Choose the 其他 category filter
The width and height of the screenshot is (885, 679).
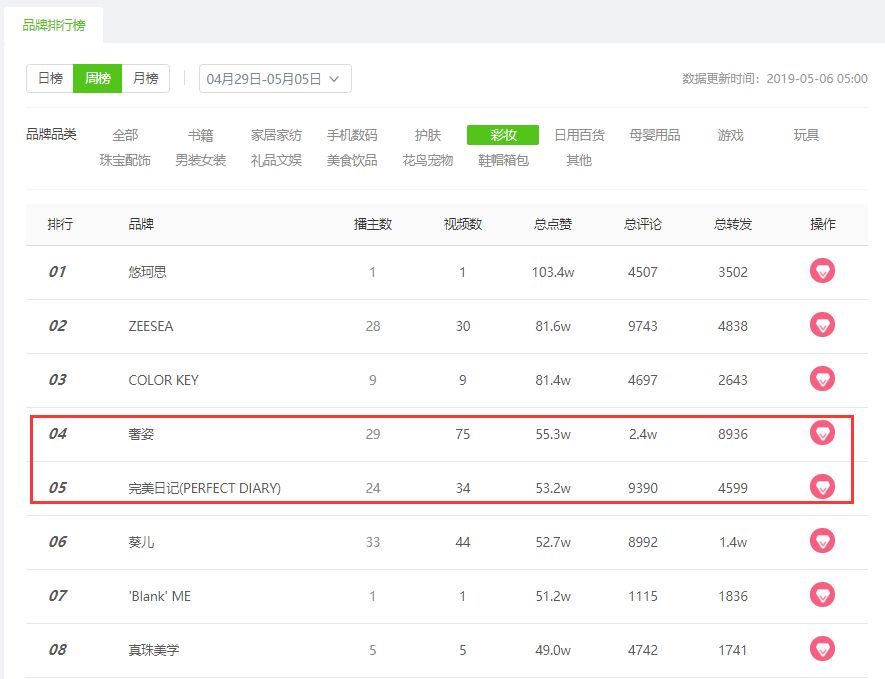(x=579, y=160)
